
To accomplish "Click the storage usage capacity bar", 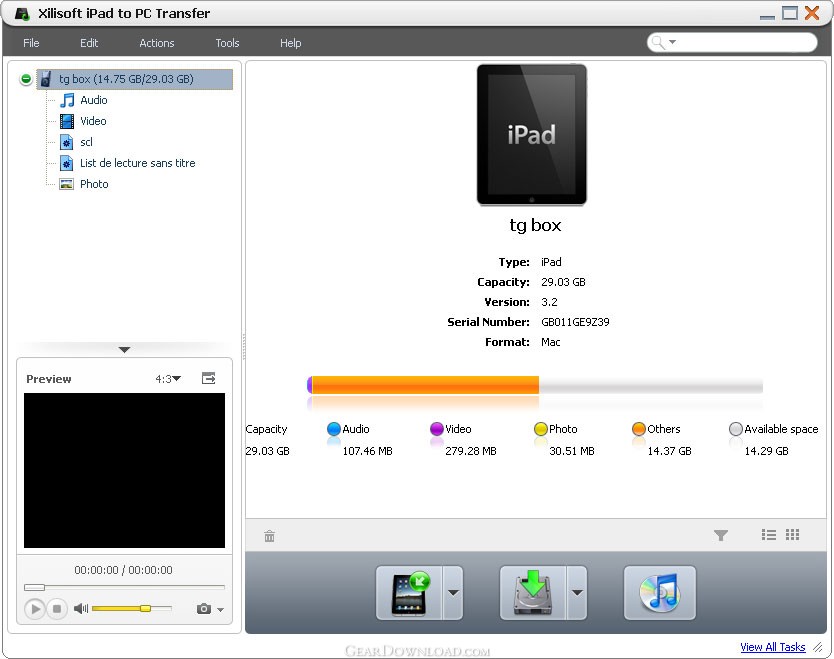I will click(535, 385).
